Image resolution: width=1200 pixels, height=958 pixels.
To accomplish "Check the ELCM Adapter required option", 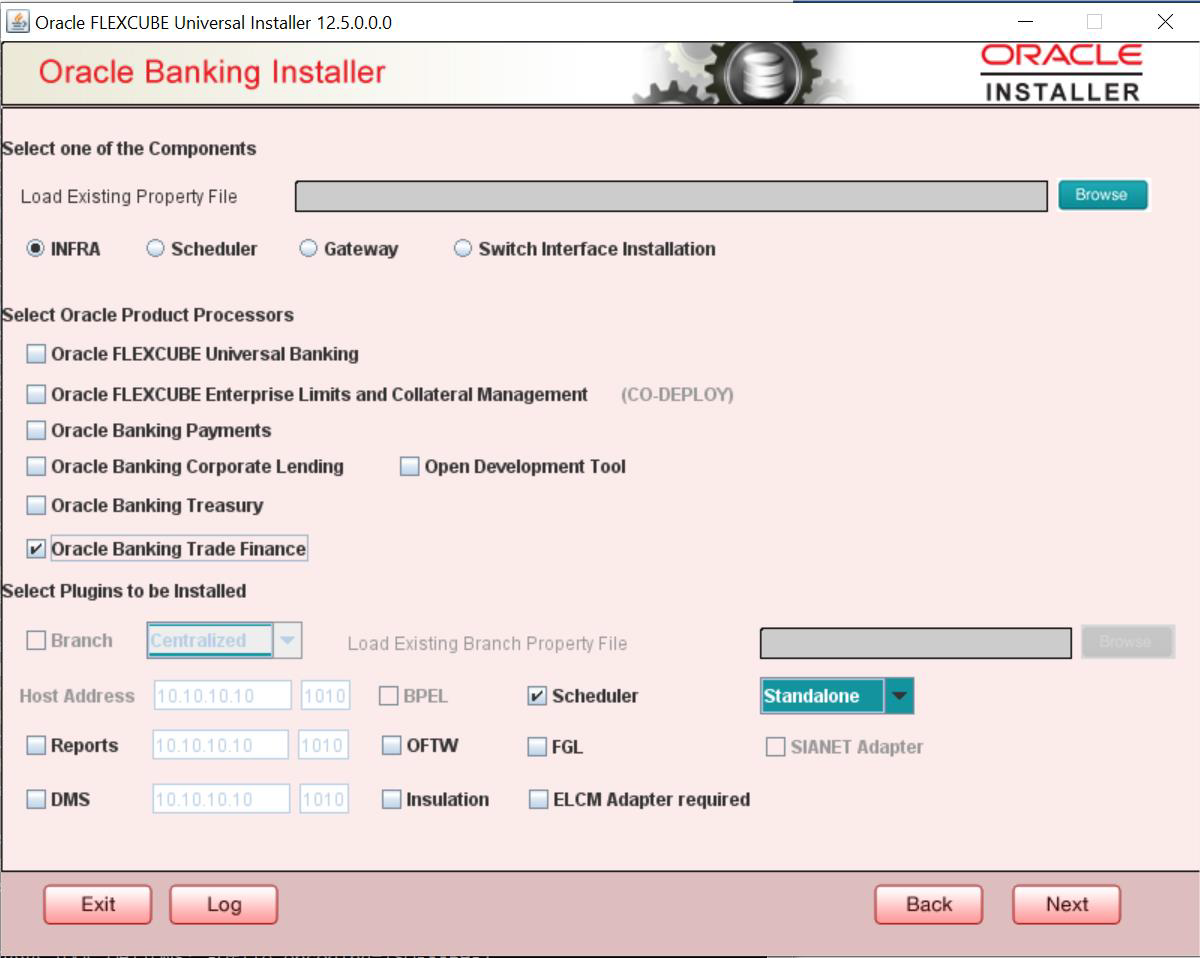I will (x=537, y=799).
